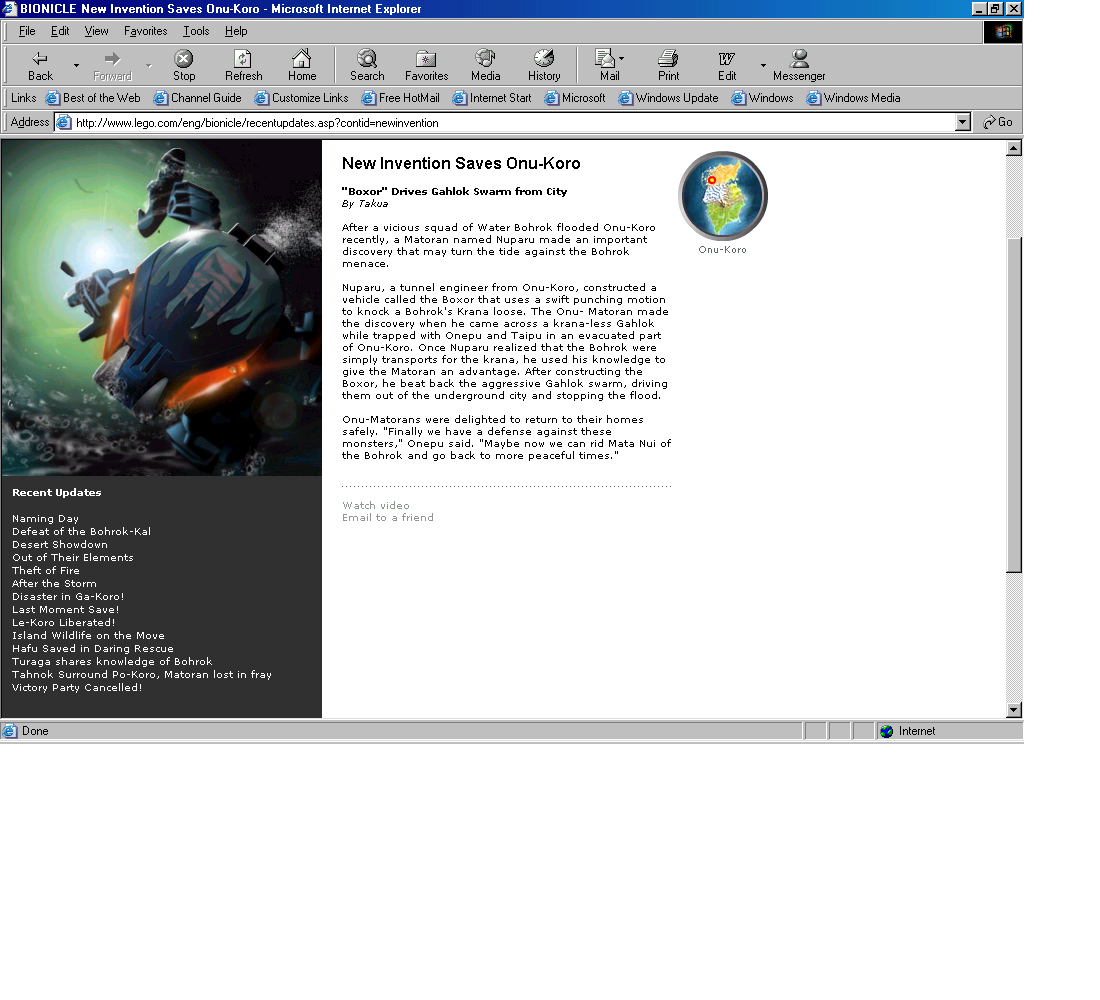This screenshot has height=1000, width=1100.
Task: Open the Best of the Web link
Action: point(93,98)
